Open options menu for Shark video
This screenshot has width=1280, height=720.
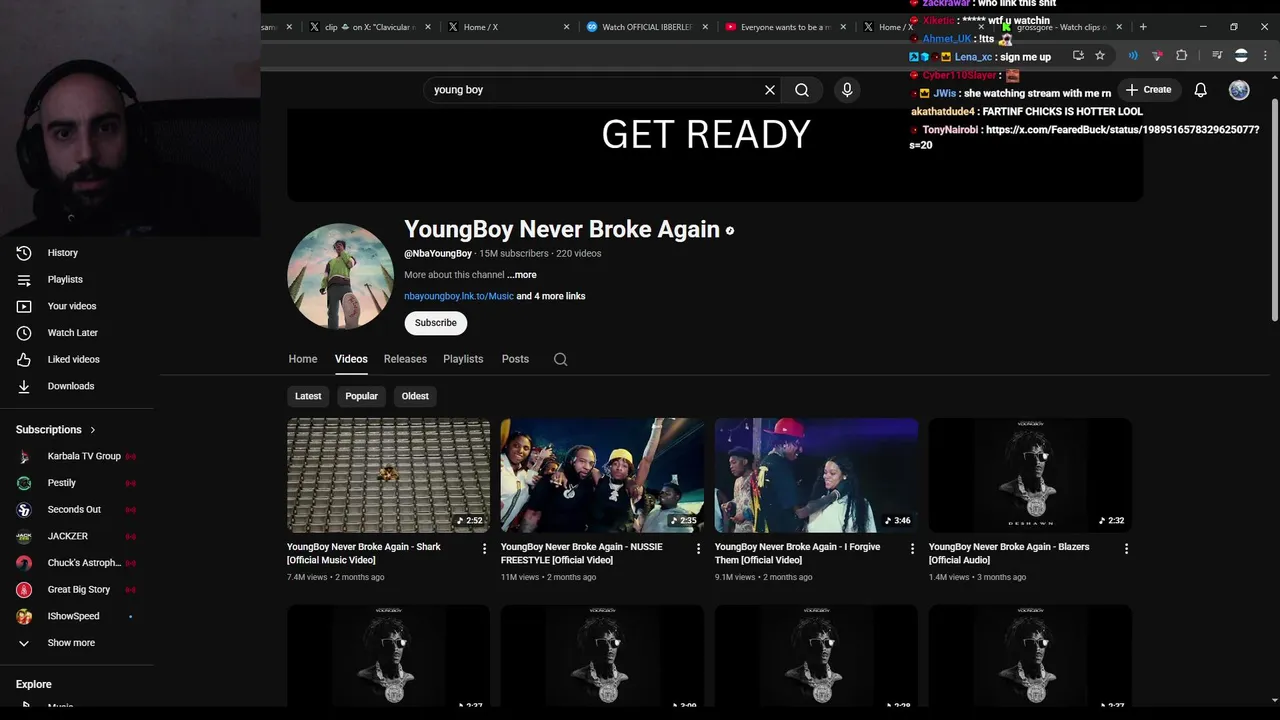point(485,549)
